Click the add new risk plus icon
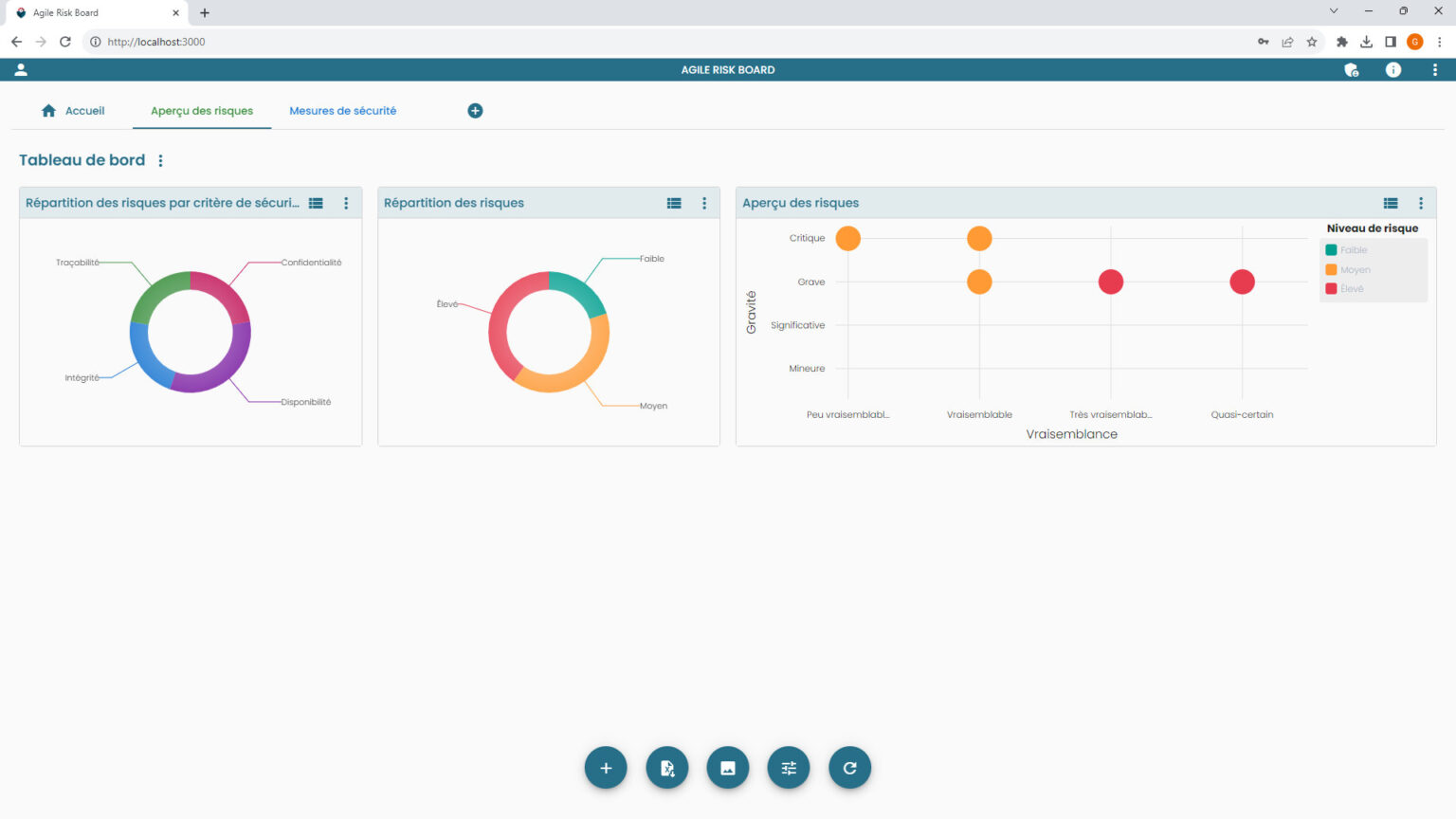Image resolution: width=1456 pixels, height=819 pixels. coord(606,768)
